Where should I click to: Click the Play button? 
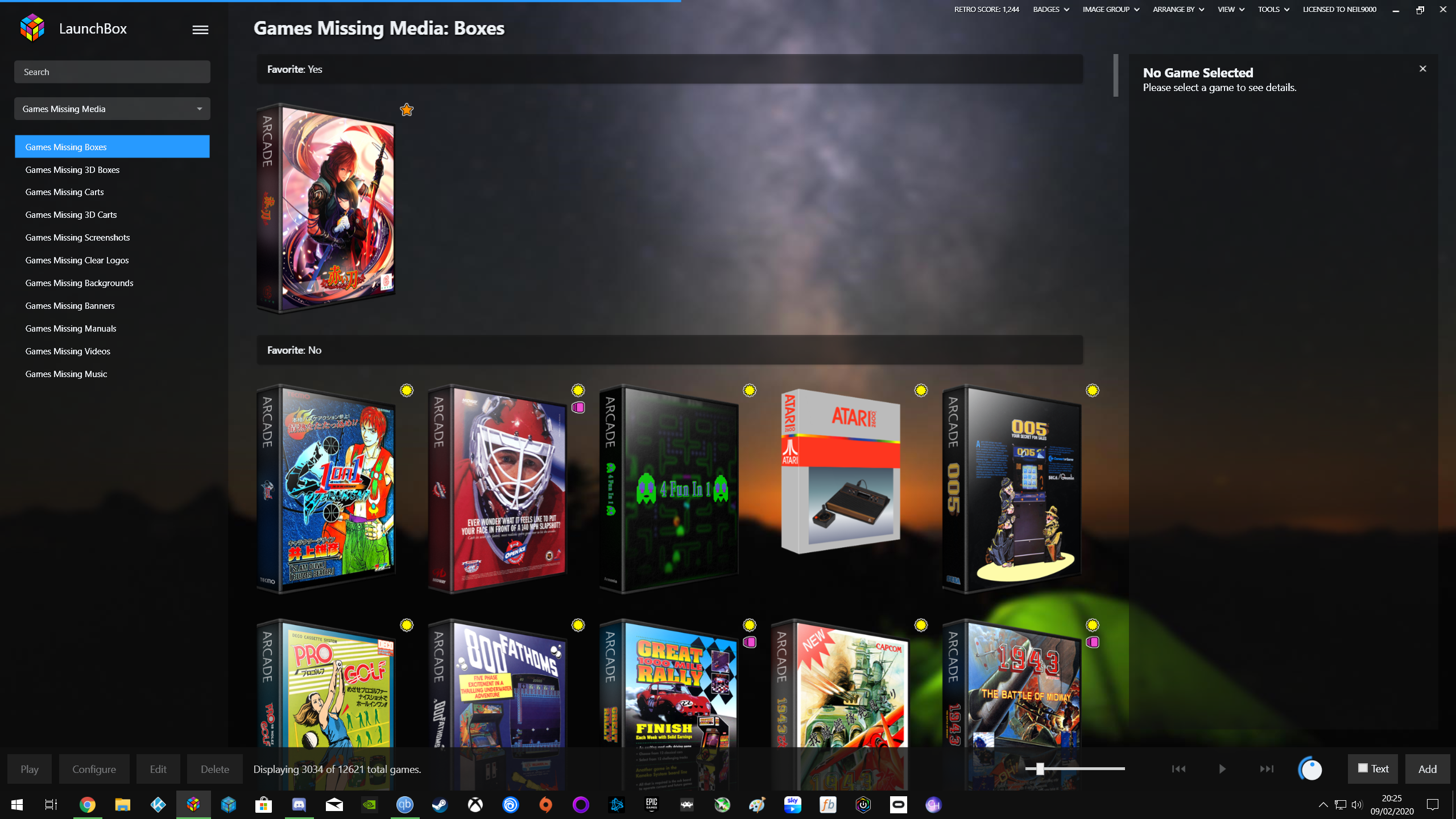click(30, 769)
